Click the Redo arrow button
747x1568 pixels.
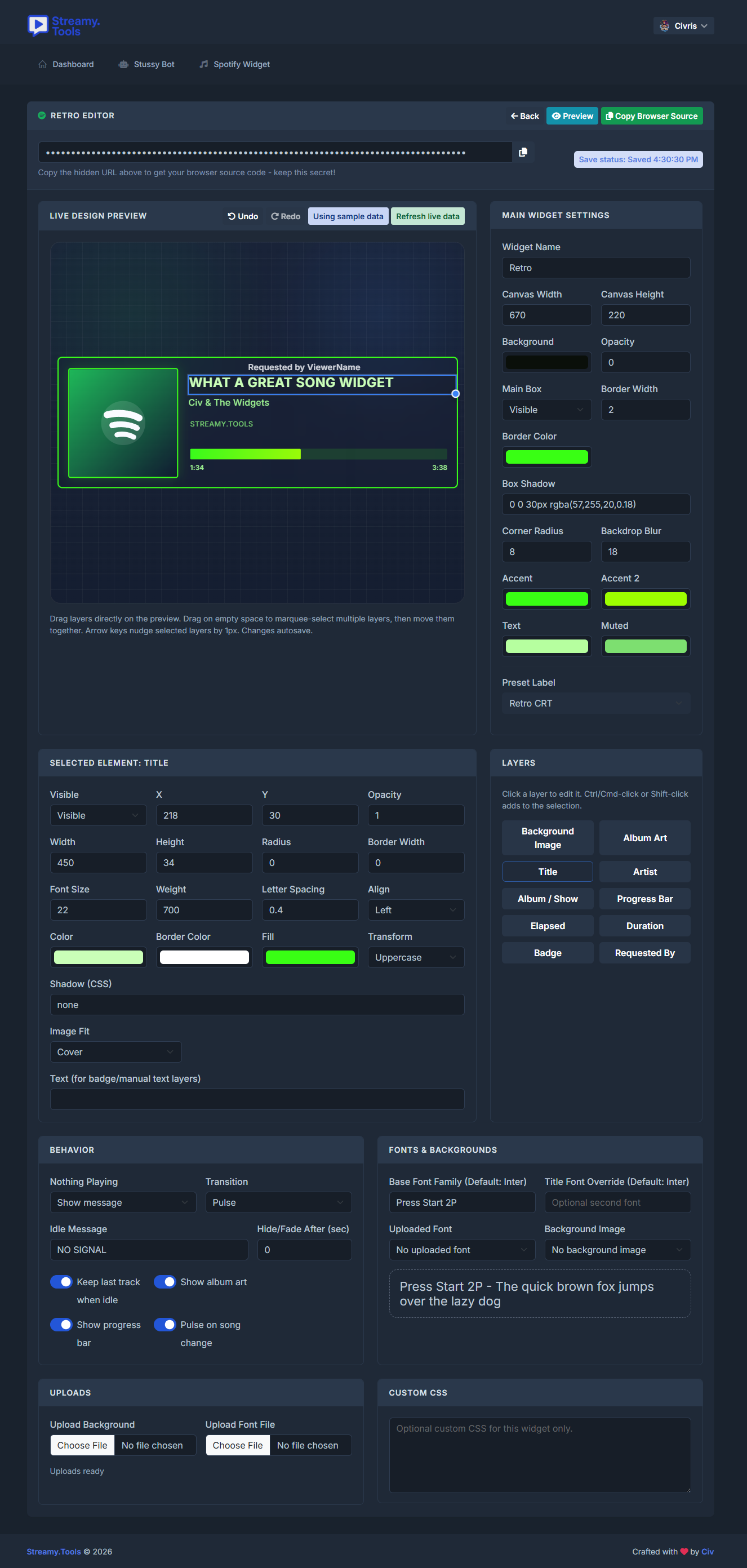coord(286,216)
